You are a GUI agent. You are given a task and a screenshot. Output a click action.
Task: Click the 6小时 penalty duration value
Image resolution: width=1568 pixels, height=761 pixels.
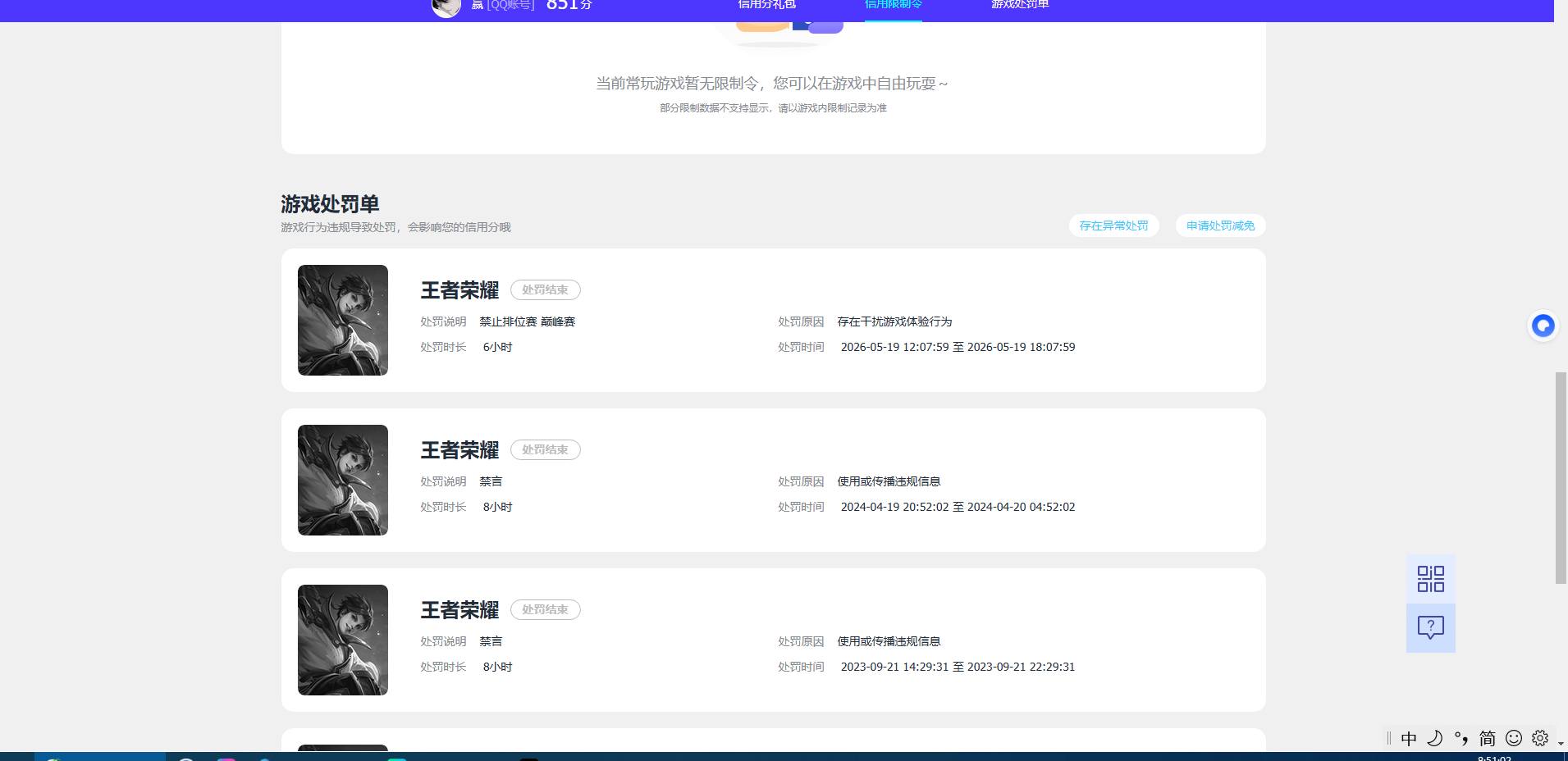(497, 347)
